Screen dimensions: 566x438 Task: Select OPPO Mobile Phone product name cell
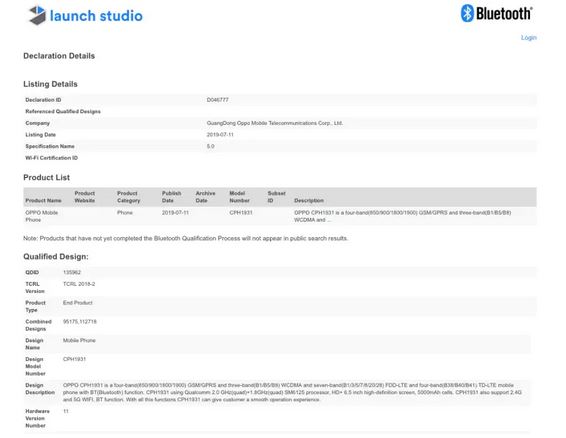[42, 216]
